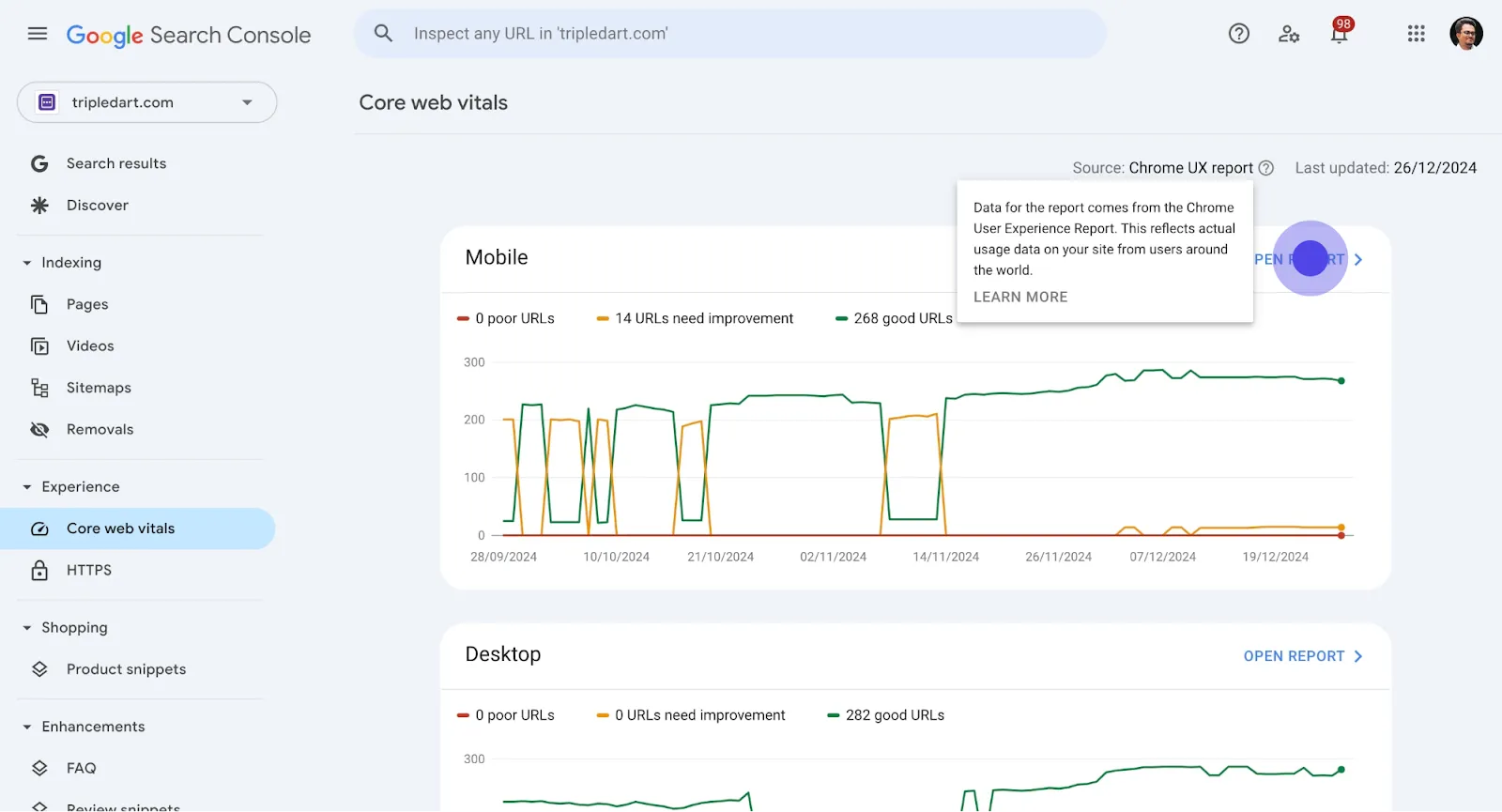Click the 'Desktop' card heading
The width and height of the screenshot is (1502, 812).
point(503,654)
